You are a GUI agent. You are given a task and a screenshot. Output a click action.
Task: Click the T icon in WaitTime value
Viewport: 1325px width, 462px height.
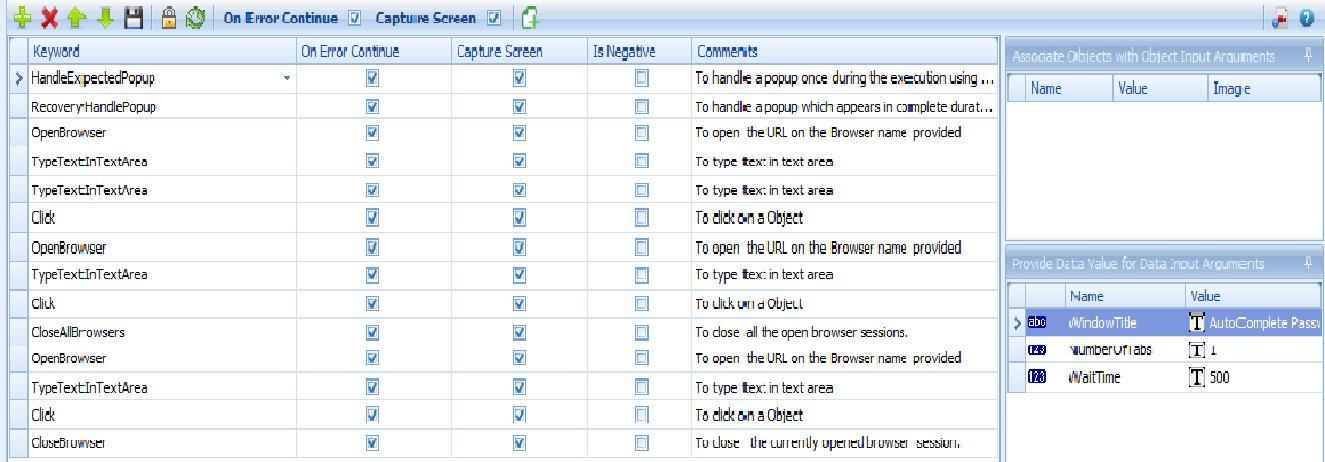click(1197, 377)
